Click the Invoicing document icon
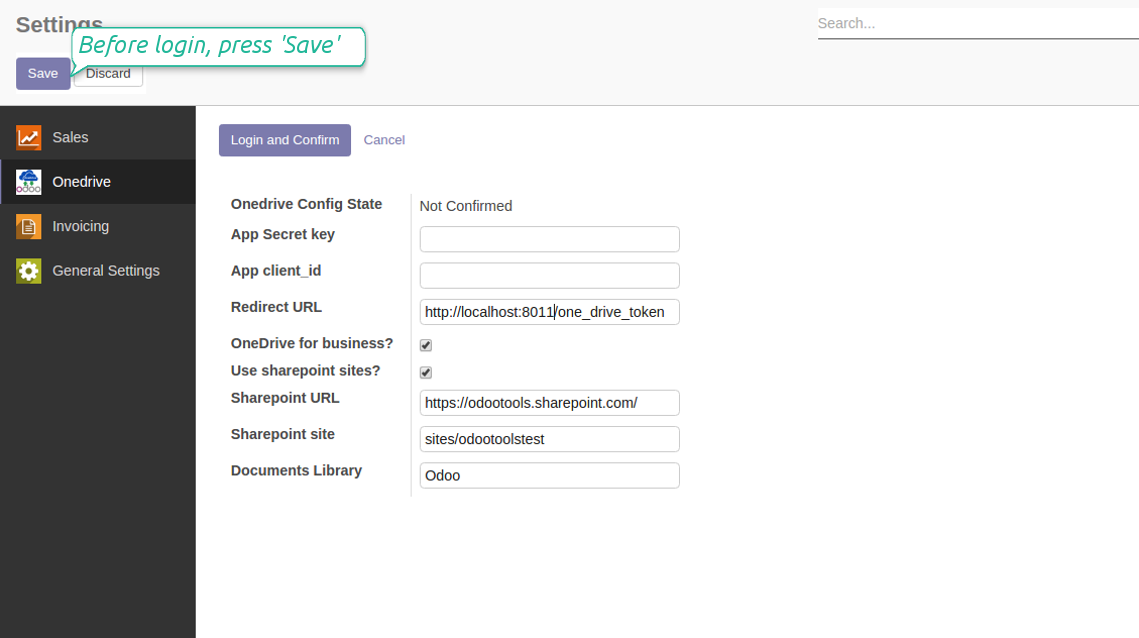 28,227
